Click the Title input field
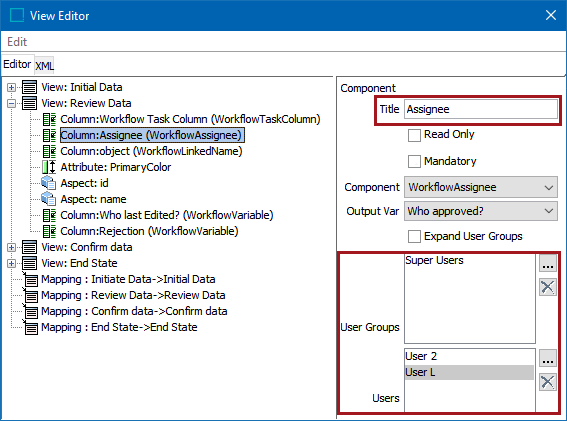567x421 pixels. (481, 109)
